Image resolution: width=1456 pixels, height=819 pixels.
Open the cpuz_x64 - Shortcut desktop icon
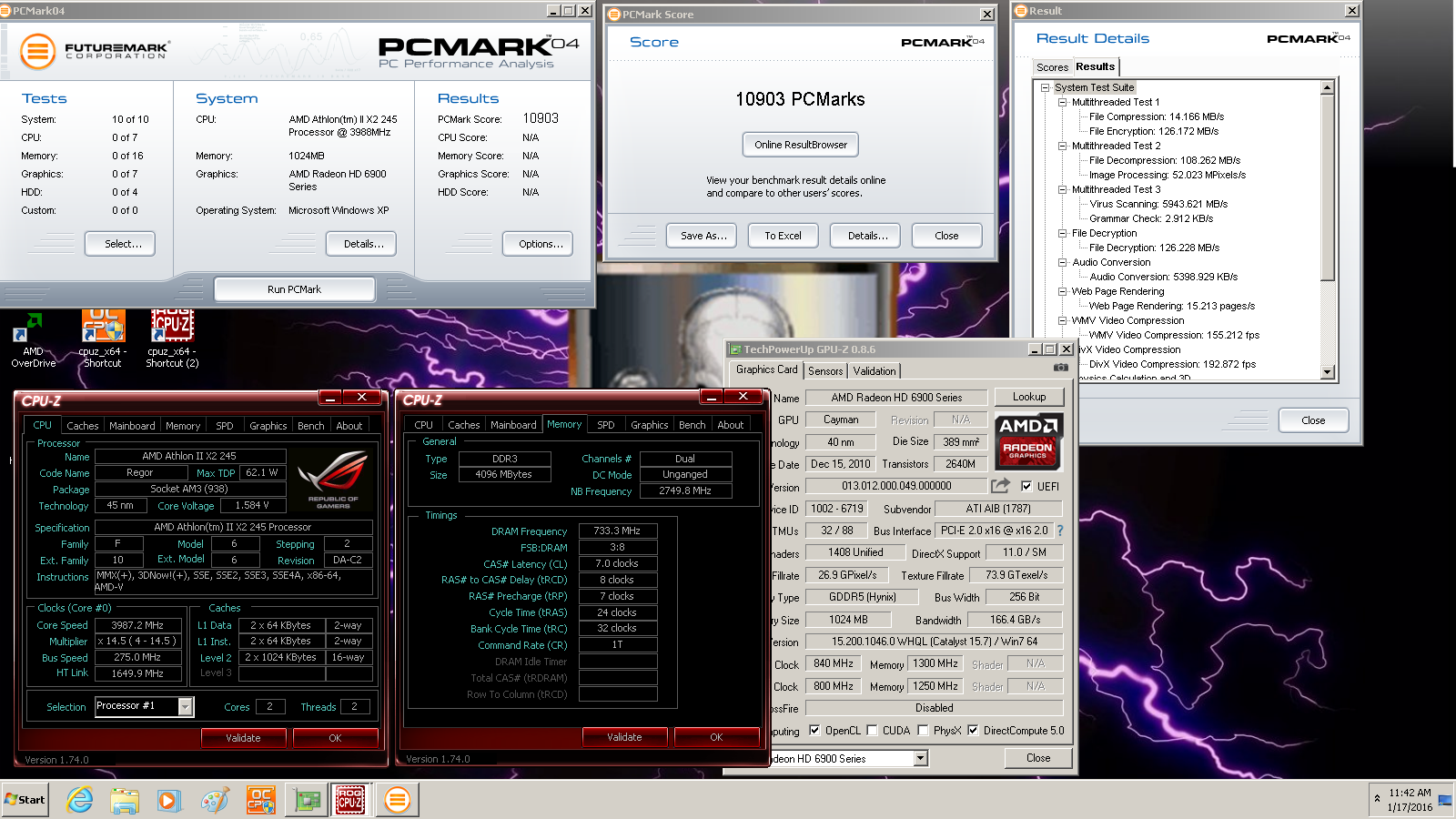tap(103, 339)
